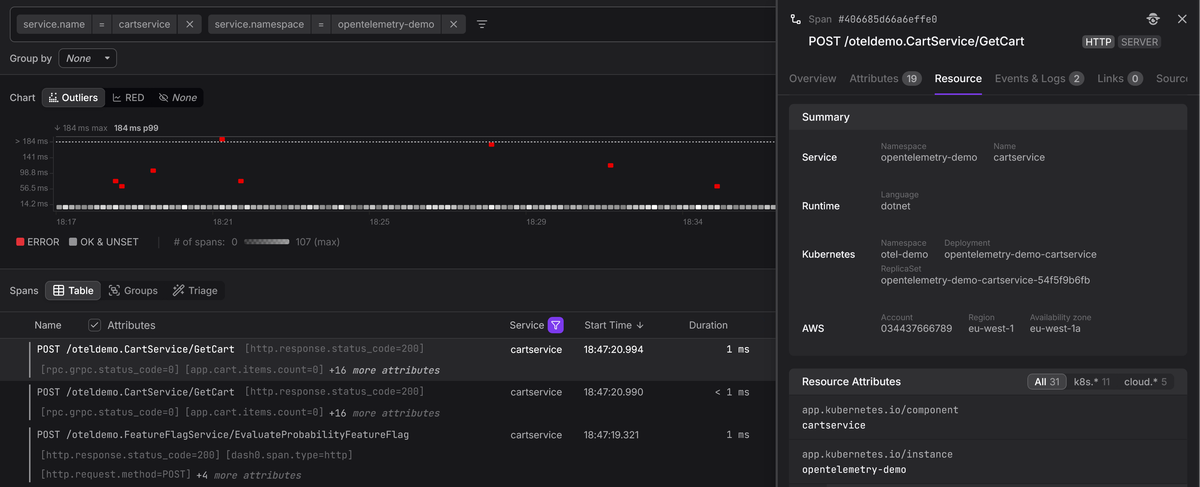The height and width of the screenshot is (487, 1200).
Task: Expand +16 more attributes in 18:47:20.994 row
Action: [x=384, y=370]
